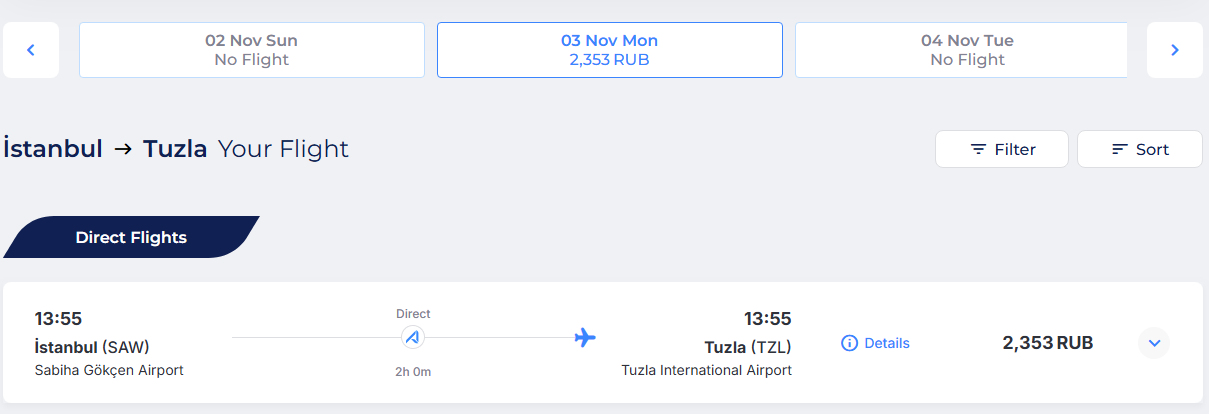Click the airline logo under Direct
The image size is (1209, 414).
click(x=412, y=337)
